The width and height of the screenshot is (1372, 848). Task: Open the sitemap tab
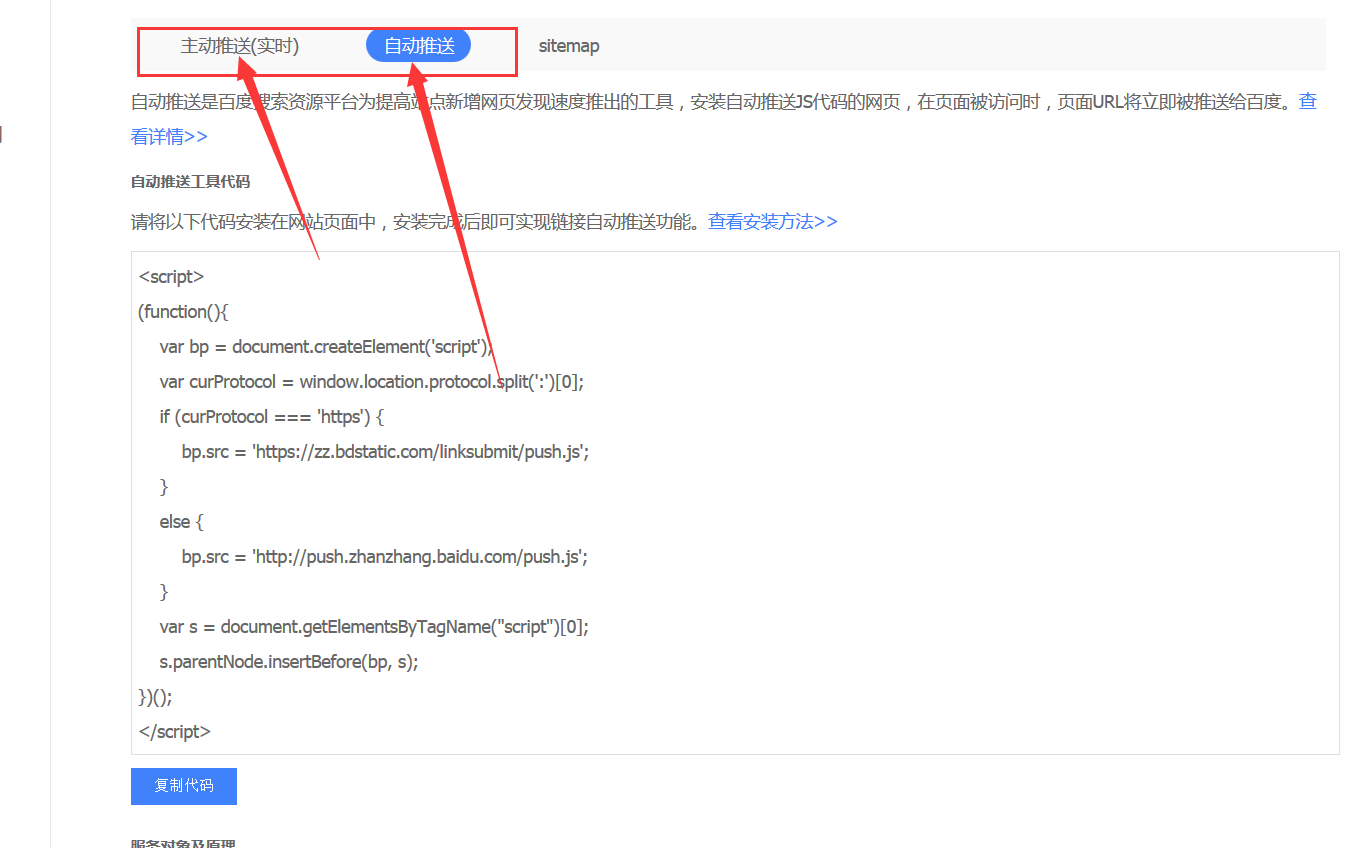[x=568, y=46]
